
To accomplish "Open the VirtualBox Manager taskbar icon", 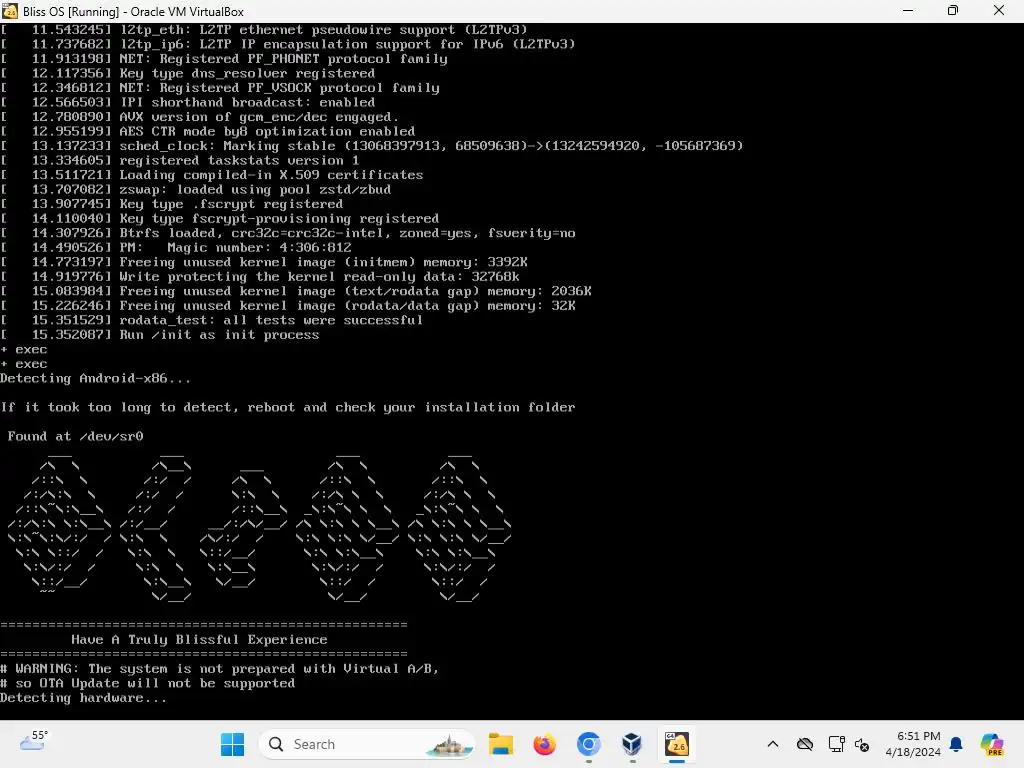I will point(632,744).
